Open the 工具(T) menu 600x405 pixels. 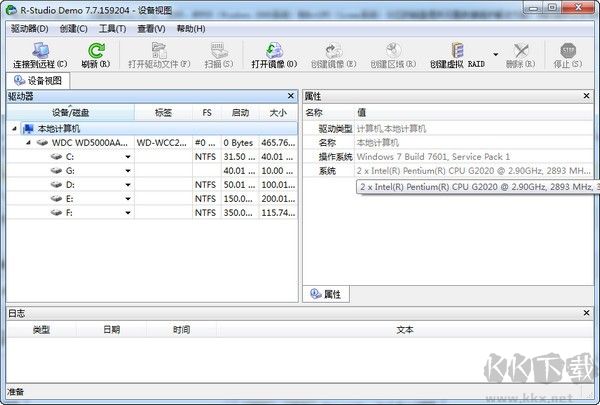click(112, 29)
